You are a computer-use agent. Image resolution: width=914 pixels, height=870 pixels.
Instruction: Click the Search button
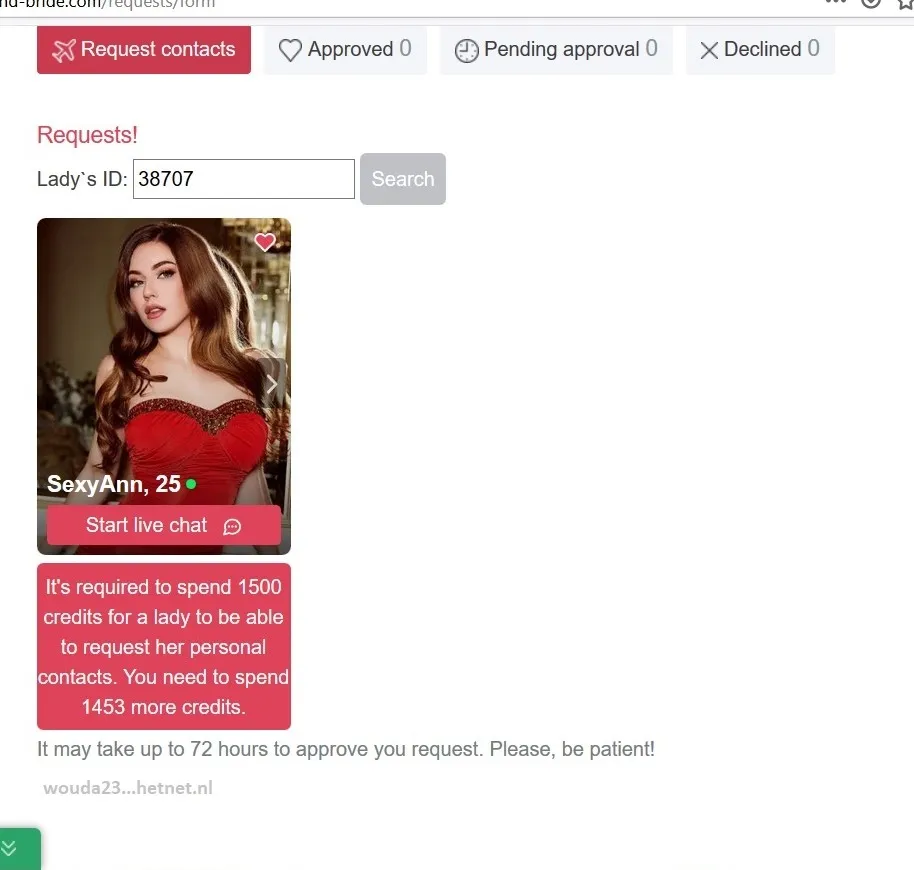[403, 179]
